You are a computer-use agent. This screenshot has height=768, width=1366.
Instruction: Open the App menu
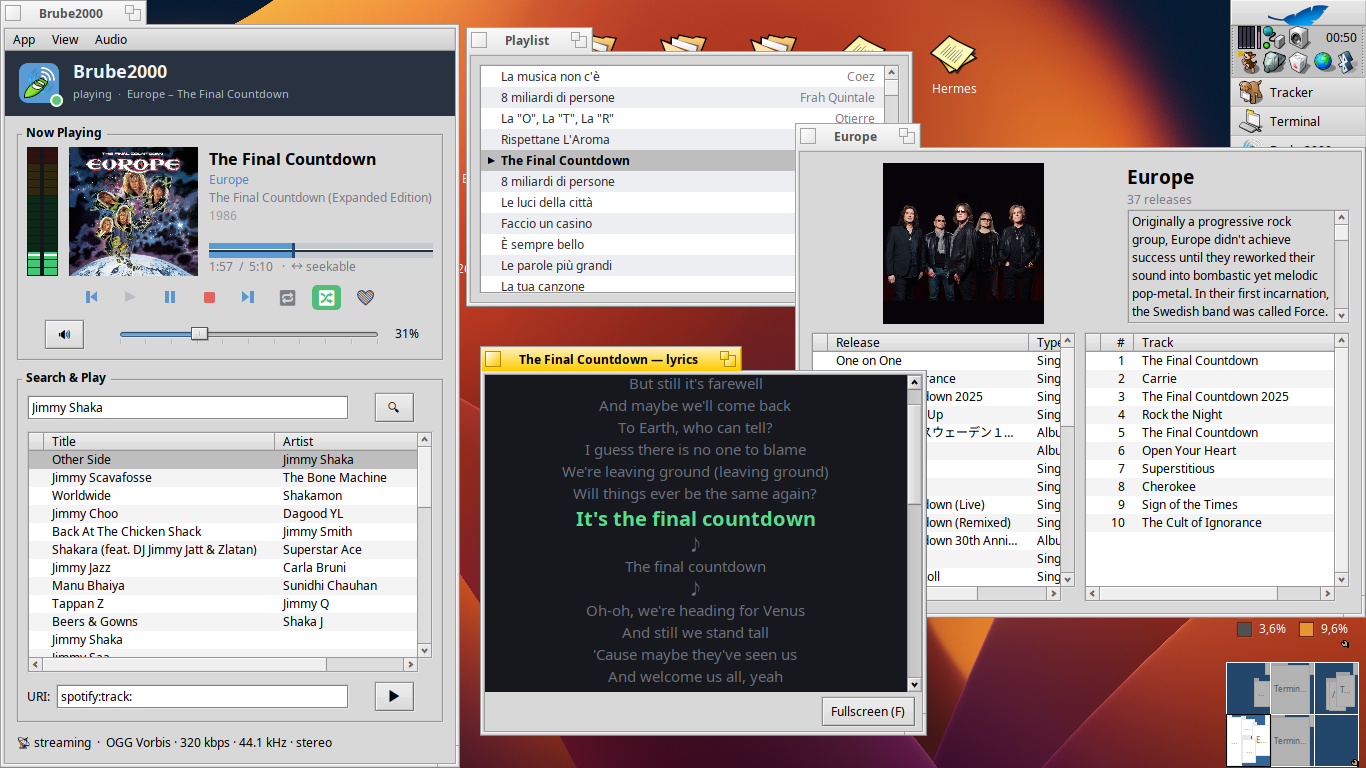coord(24,39)
